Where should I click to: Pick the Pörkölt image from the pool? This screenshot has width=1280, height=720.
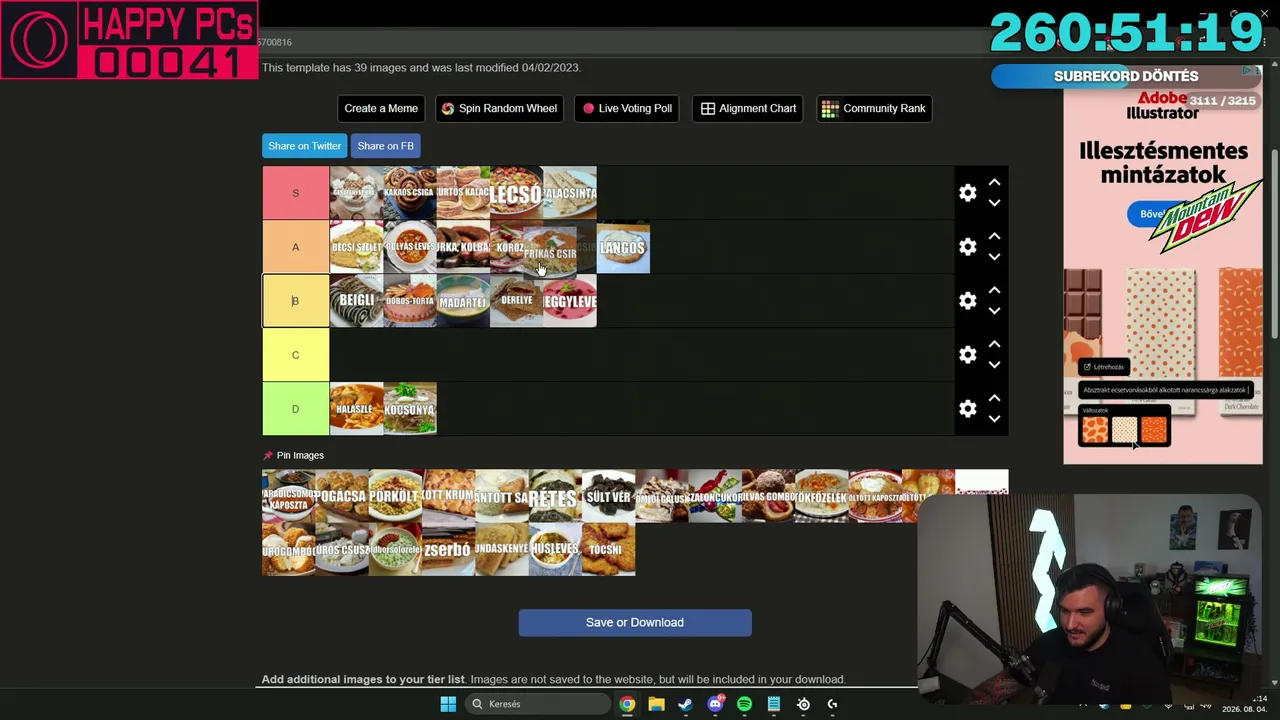[x=395, y=496]
